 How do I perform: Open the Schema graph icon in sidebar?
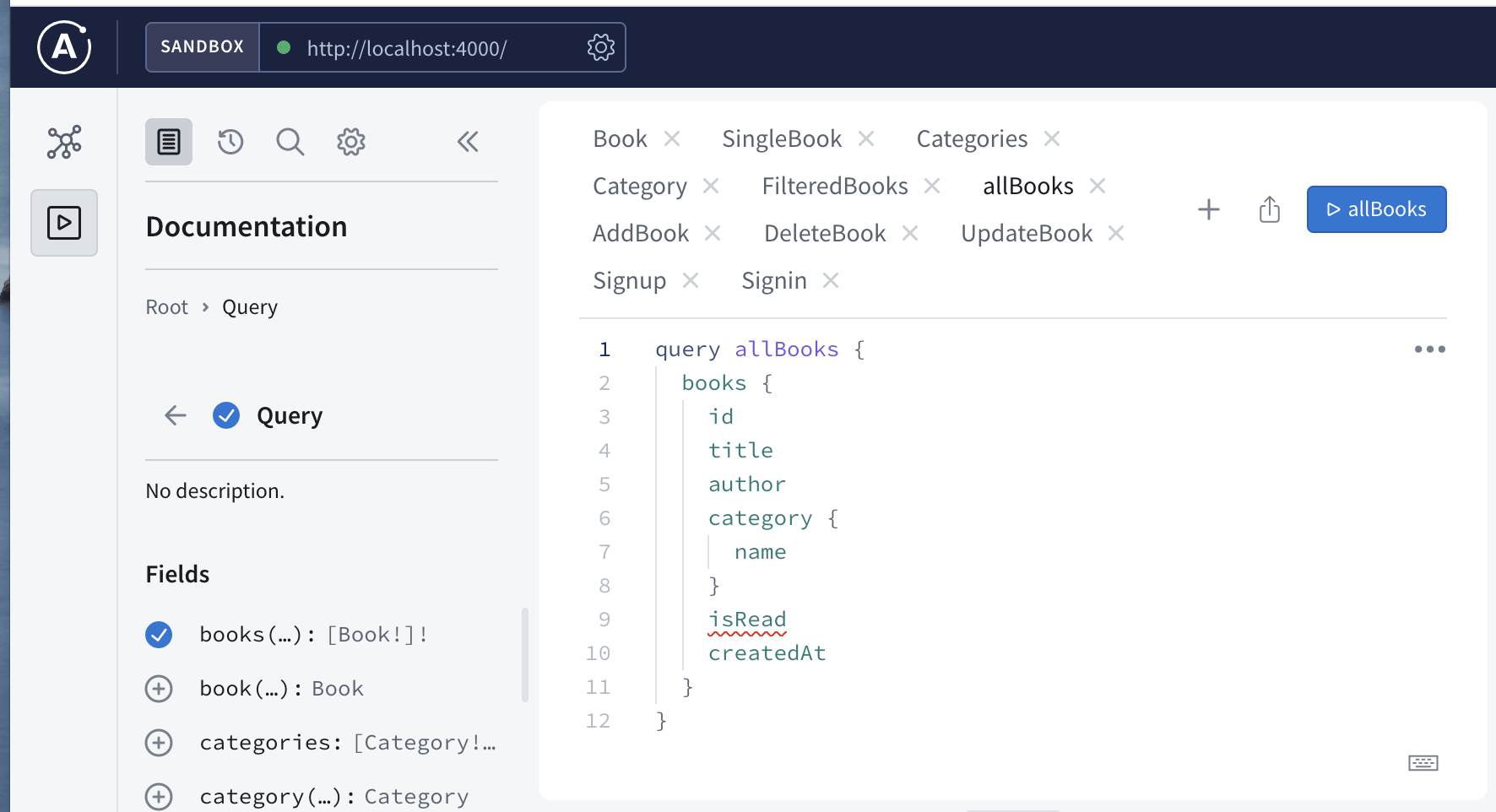click(64, 142)
